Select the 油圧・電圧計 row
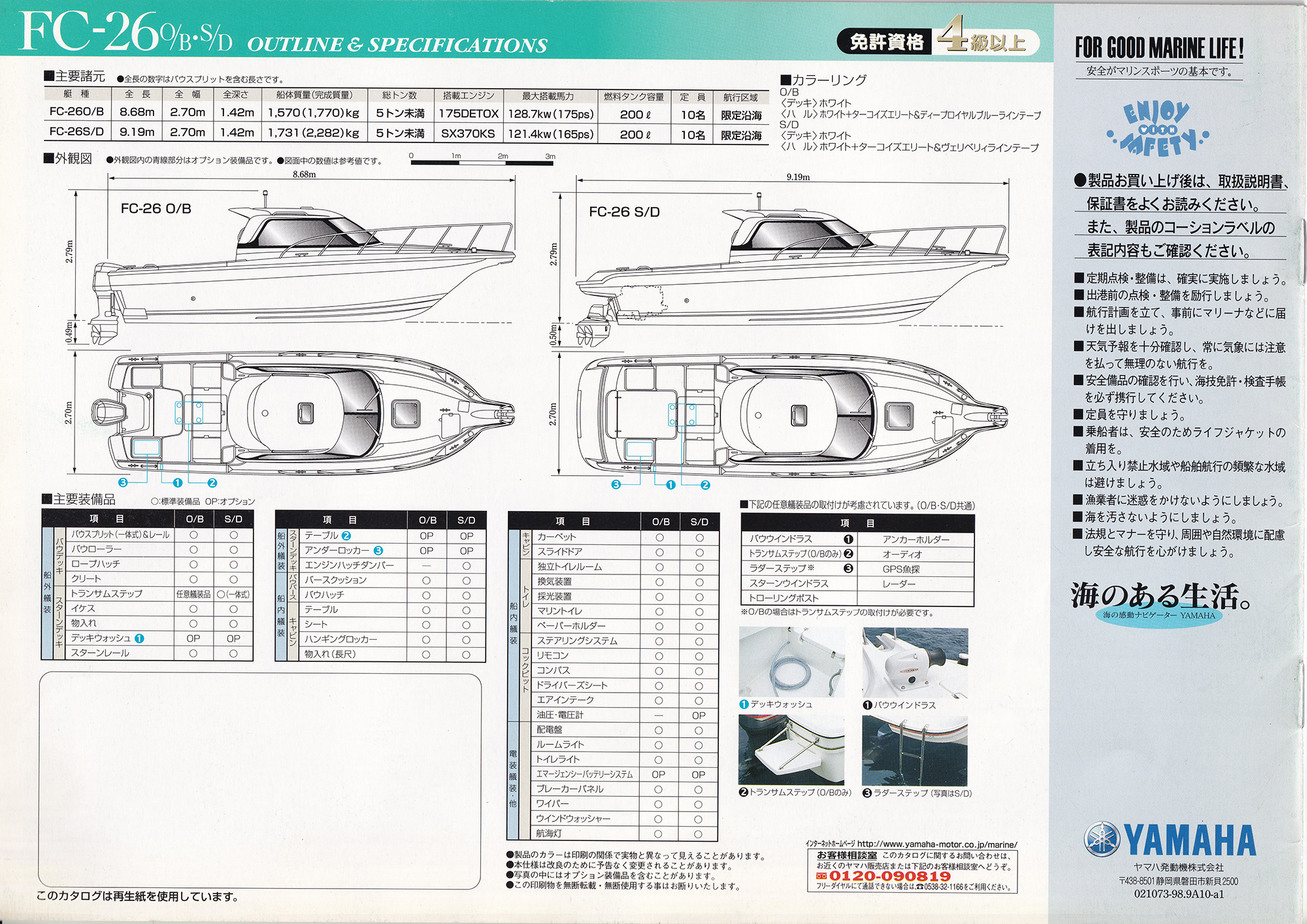The width and height of the screenshot is (1307, 924). tap(624, 715)
